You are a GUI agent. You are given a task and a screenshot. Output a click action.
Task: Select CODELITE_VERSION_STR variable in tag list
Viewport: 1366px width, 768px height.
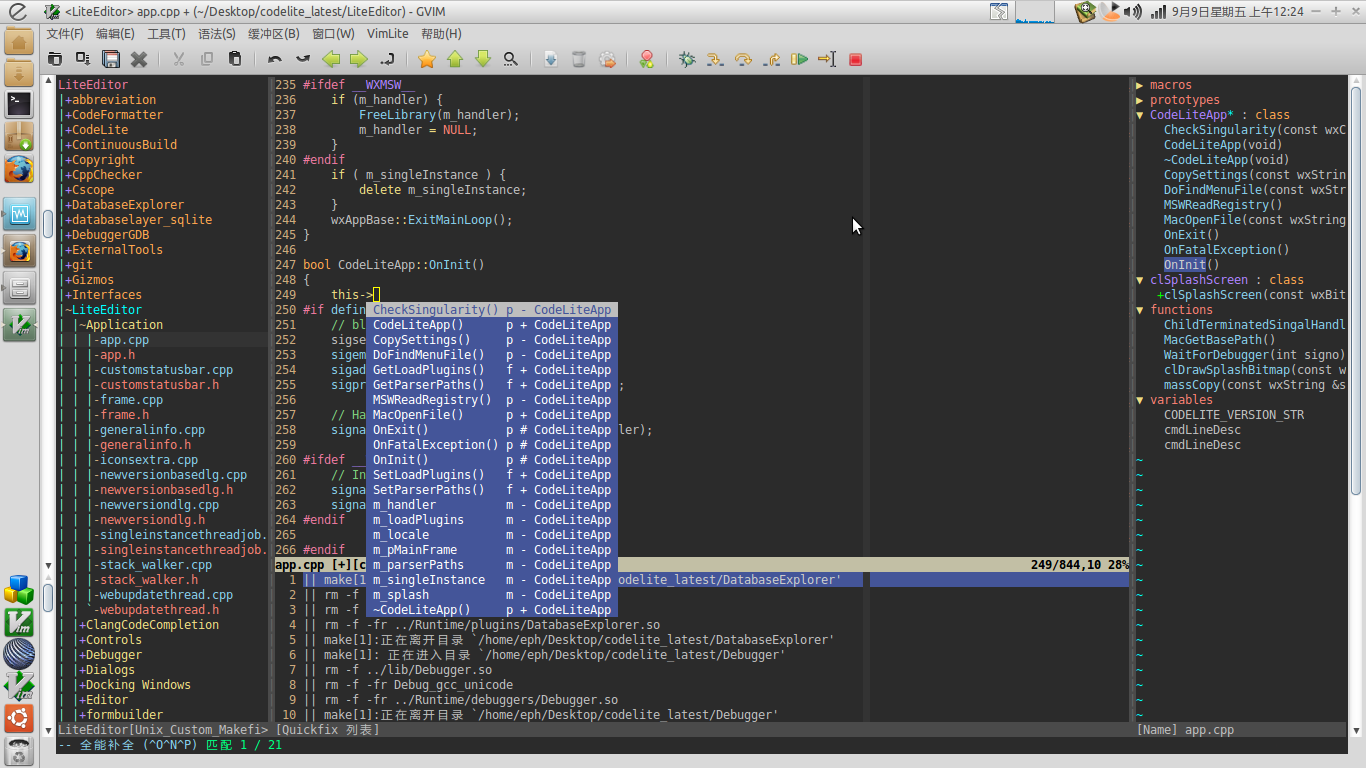coord(1234,415)
